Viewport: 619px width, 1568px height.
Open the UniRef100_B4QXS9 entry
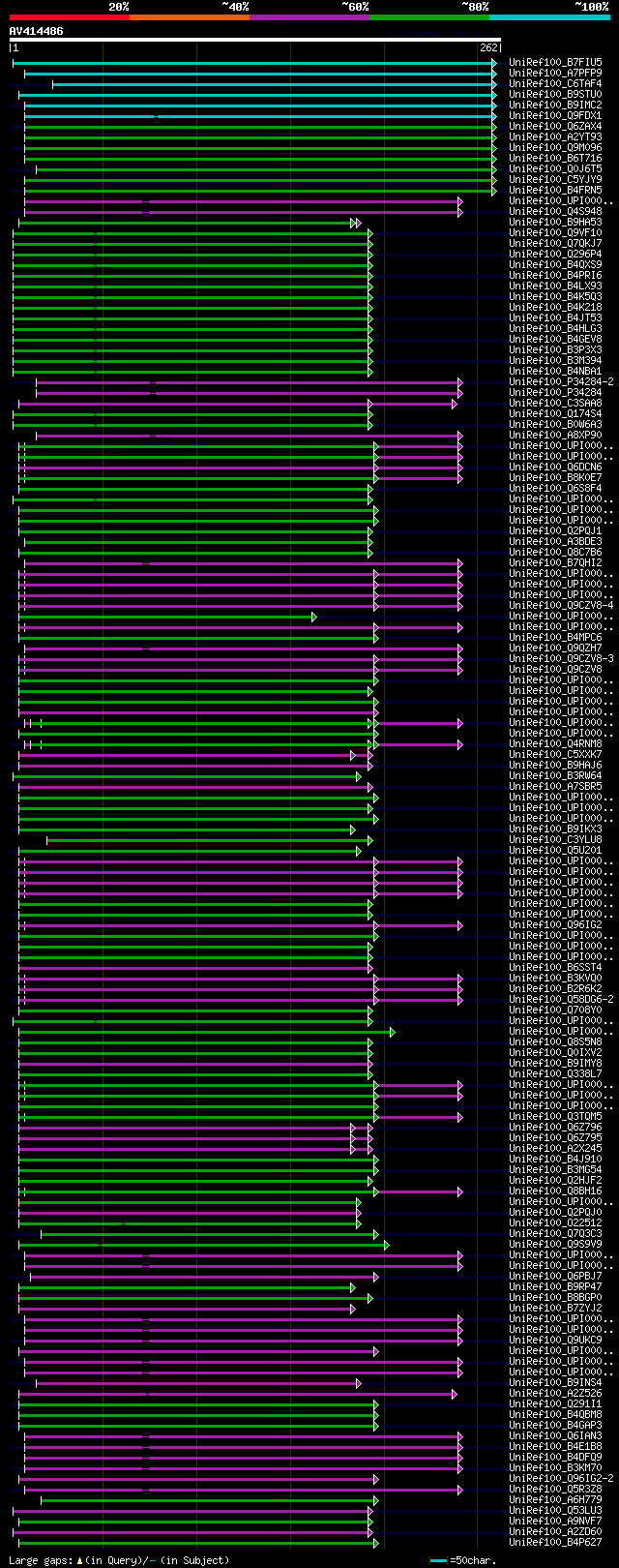(555, 264)
